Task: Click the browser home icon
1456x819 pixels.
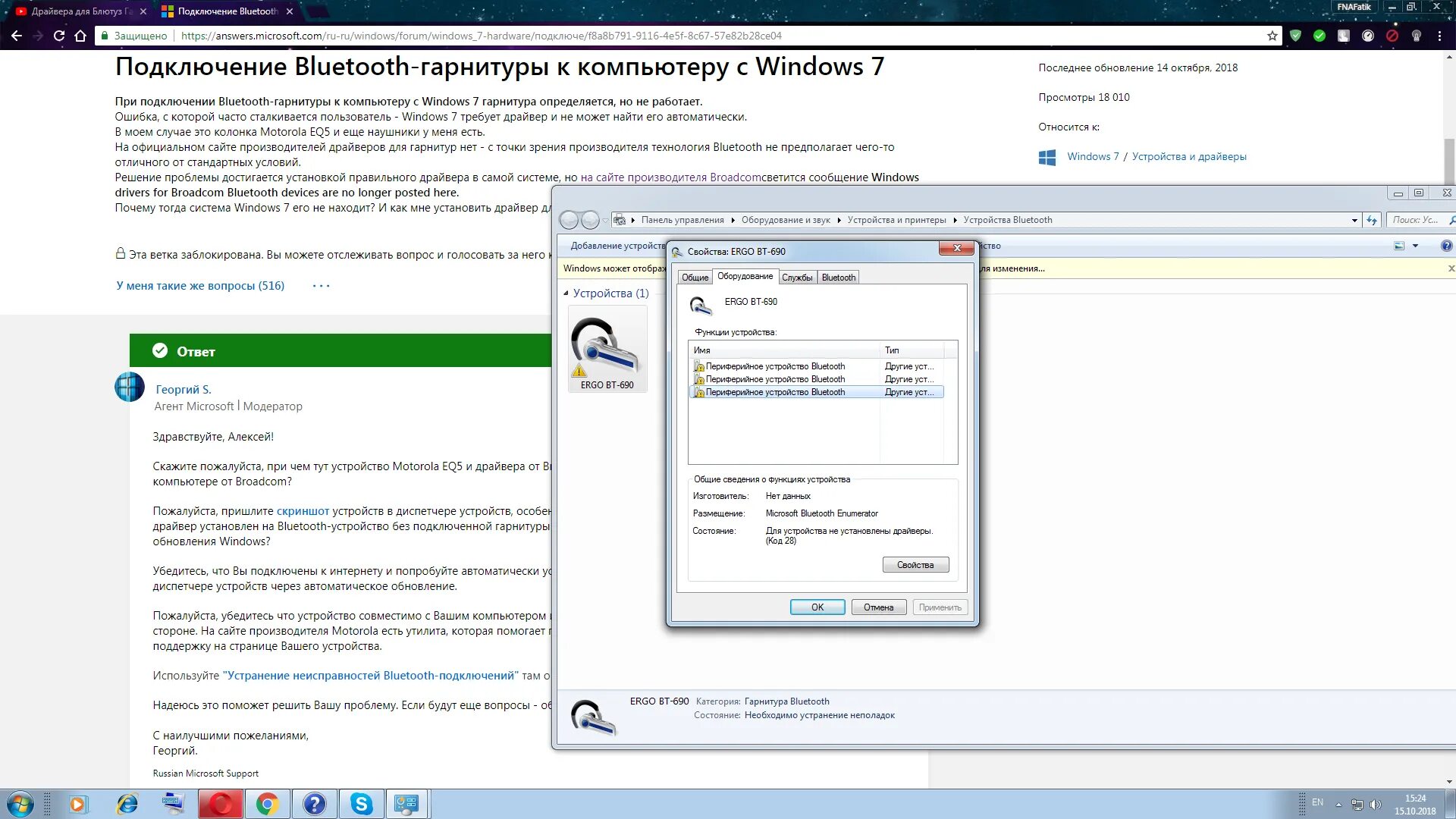Action: click(x=80, y=36)
